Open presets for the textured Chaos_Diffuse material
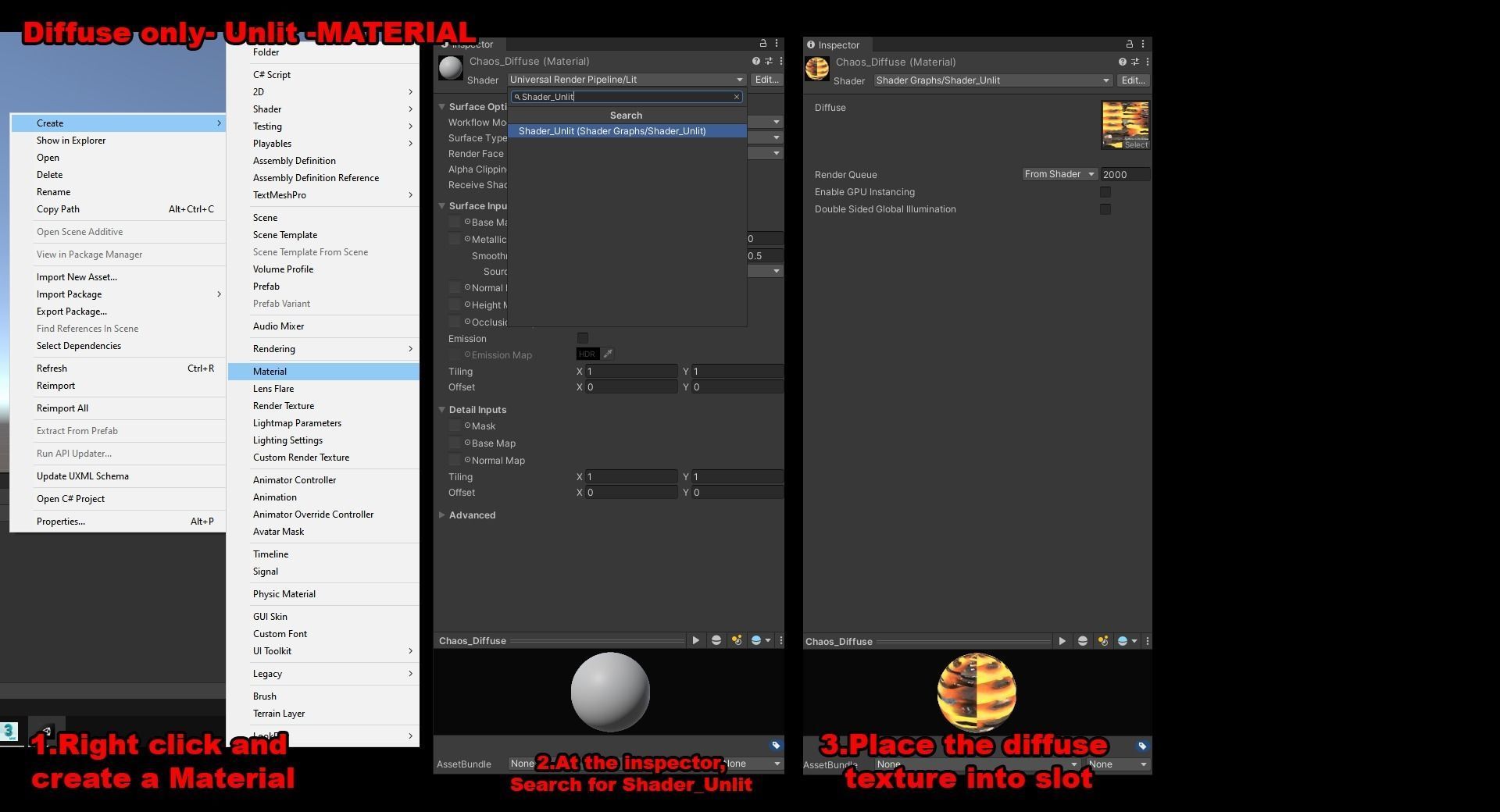The height and width of the screenshot is (812, 1500). (x=1135, y=62)
